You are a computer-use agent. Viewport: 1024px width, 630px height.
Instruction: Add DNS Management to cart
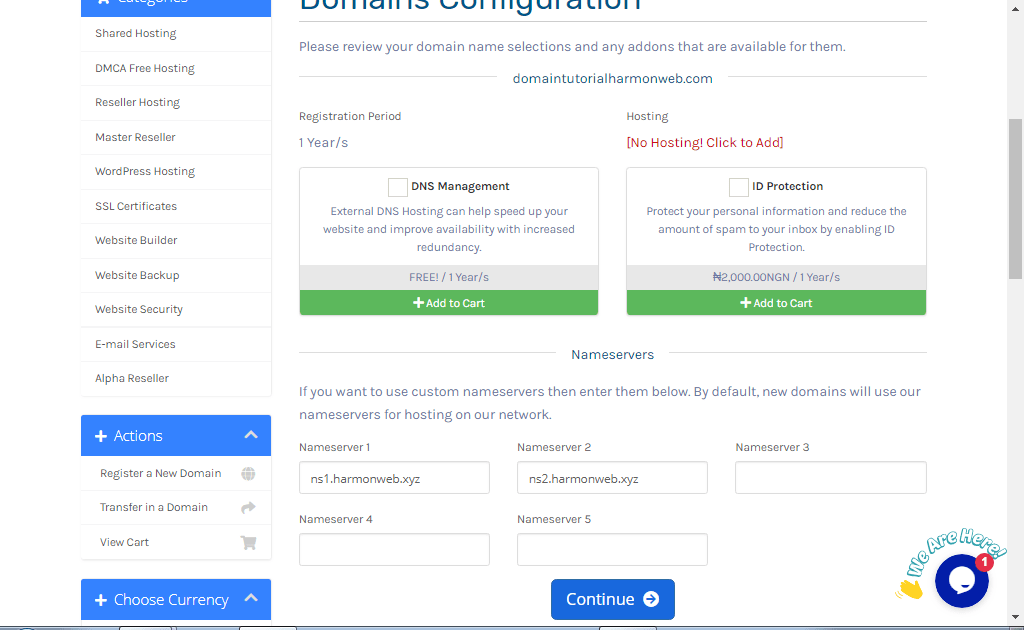pyautogui.click(x=448, y=302)
